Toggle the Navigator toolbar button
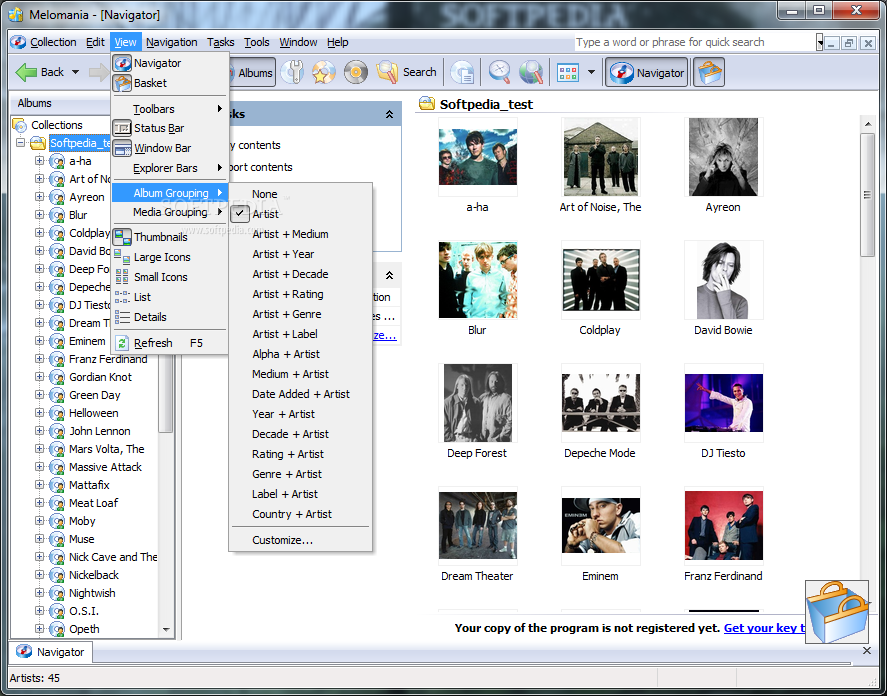This screenshot has width=887, height=696. pyautogui.click(x=647, y=72)
